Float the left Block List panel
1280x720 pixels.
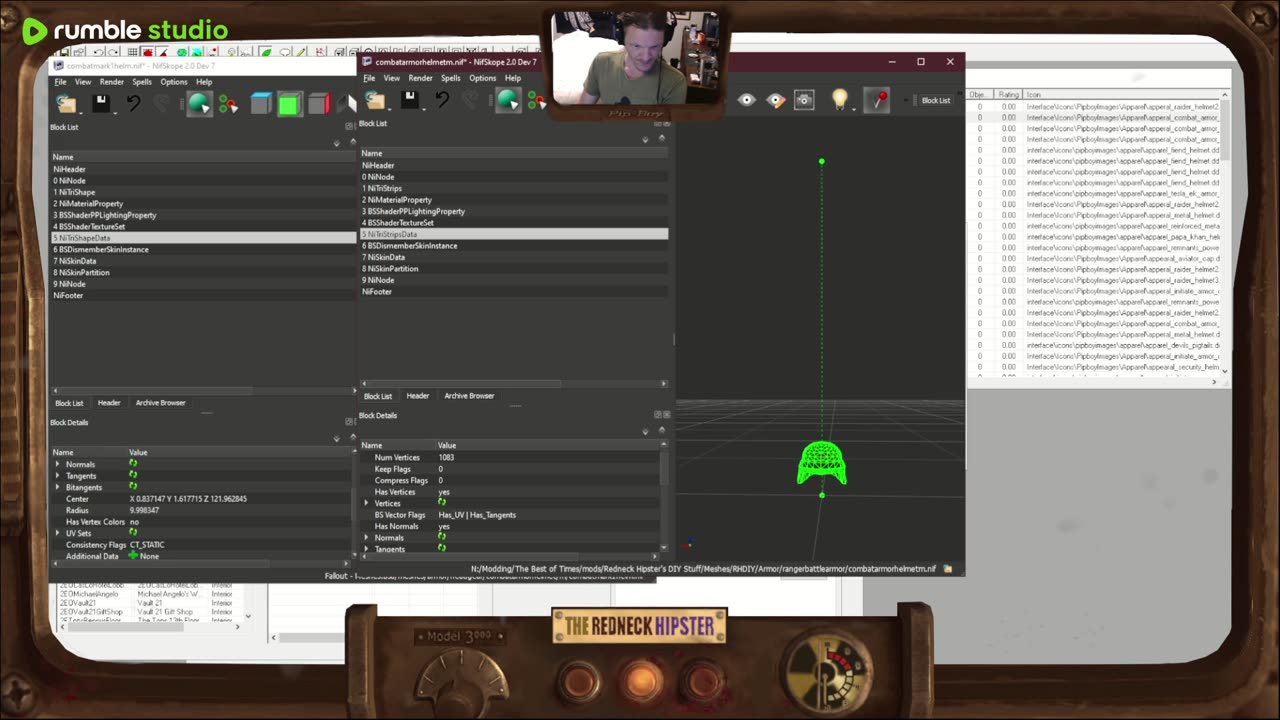point(349,126)
